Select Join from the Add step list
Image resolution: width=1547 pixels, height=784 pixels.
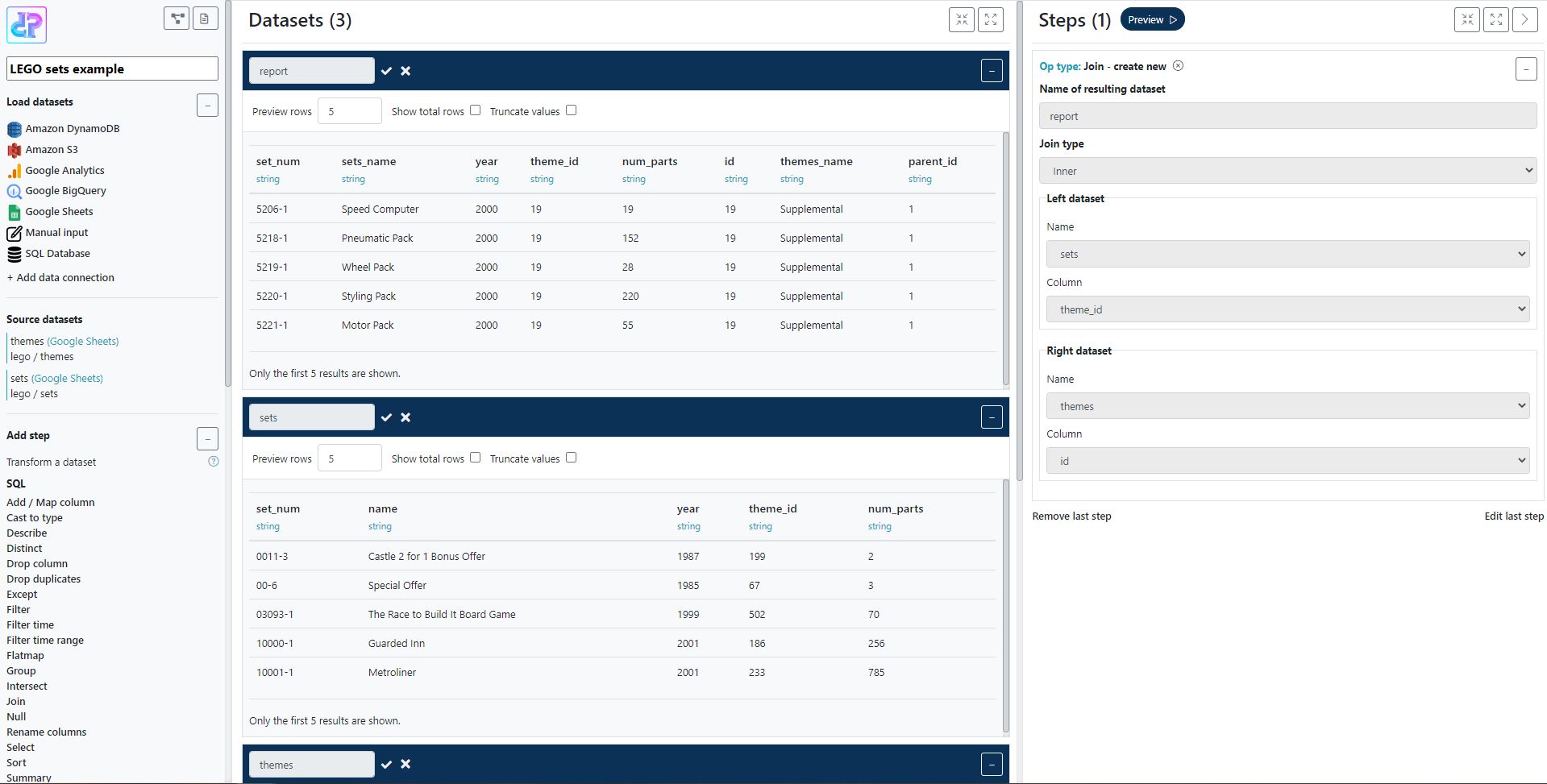coord(15,701)
